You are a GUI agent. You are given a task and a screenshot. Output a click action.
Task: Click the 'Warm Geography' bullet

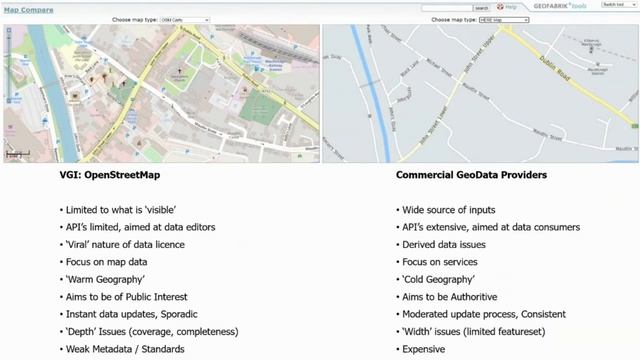click(102, 280)
